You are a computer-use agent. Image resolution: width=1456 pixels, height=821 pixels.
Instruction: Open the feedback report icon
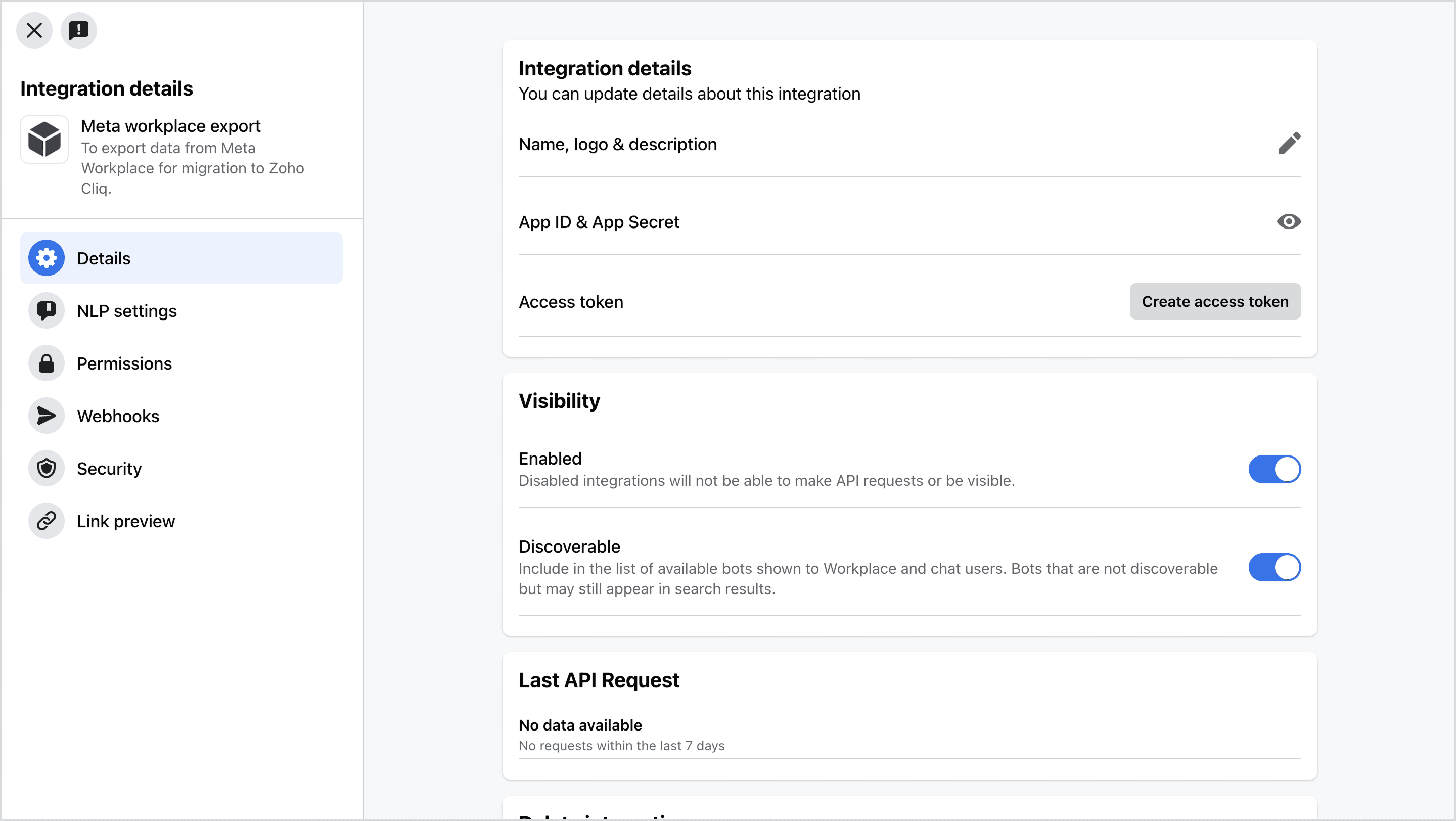(x=78, y=30)
